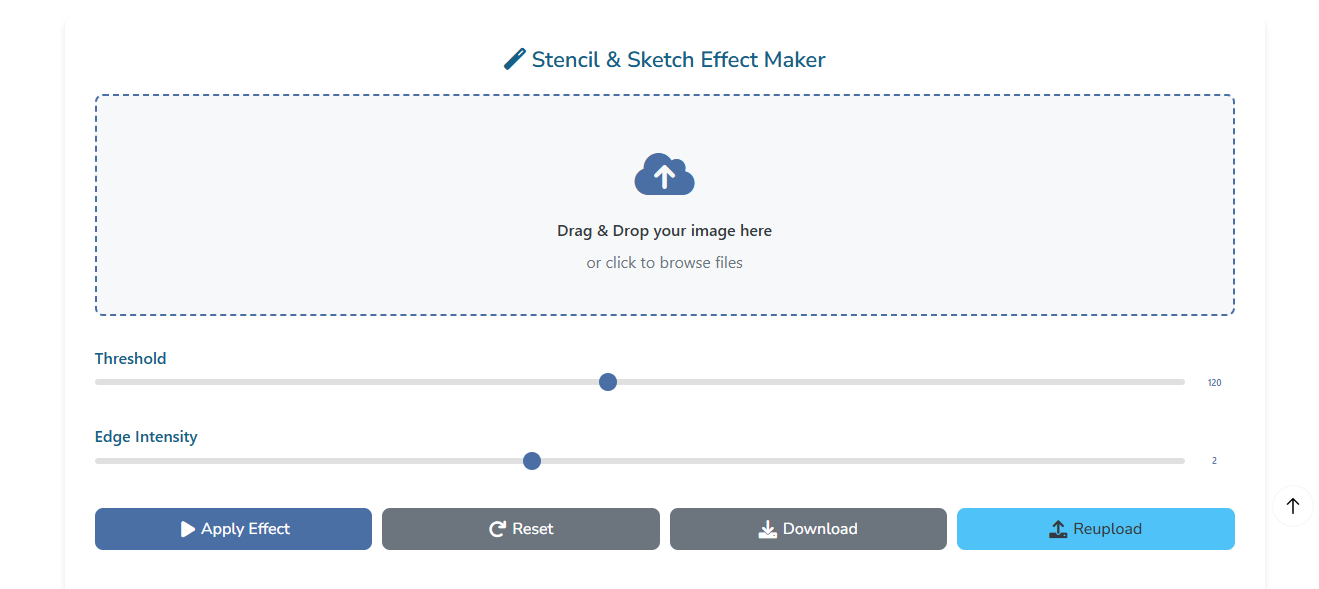Apply the effect with the blue button
Screen dimensions: 1319x589
[x=233, y=529]
